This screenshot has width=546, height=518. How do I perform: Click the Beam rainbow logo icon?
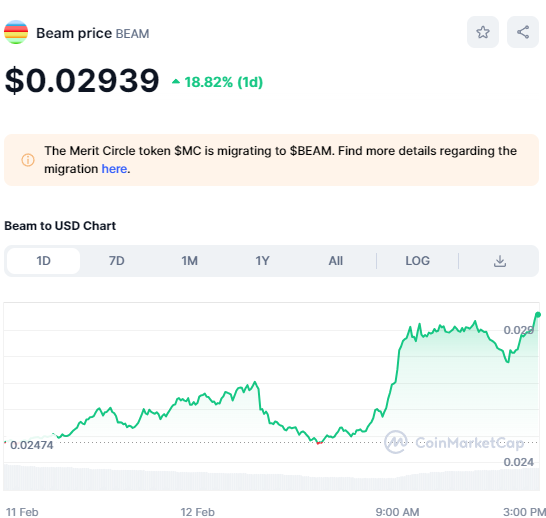coord(16,32)
